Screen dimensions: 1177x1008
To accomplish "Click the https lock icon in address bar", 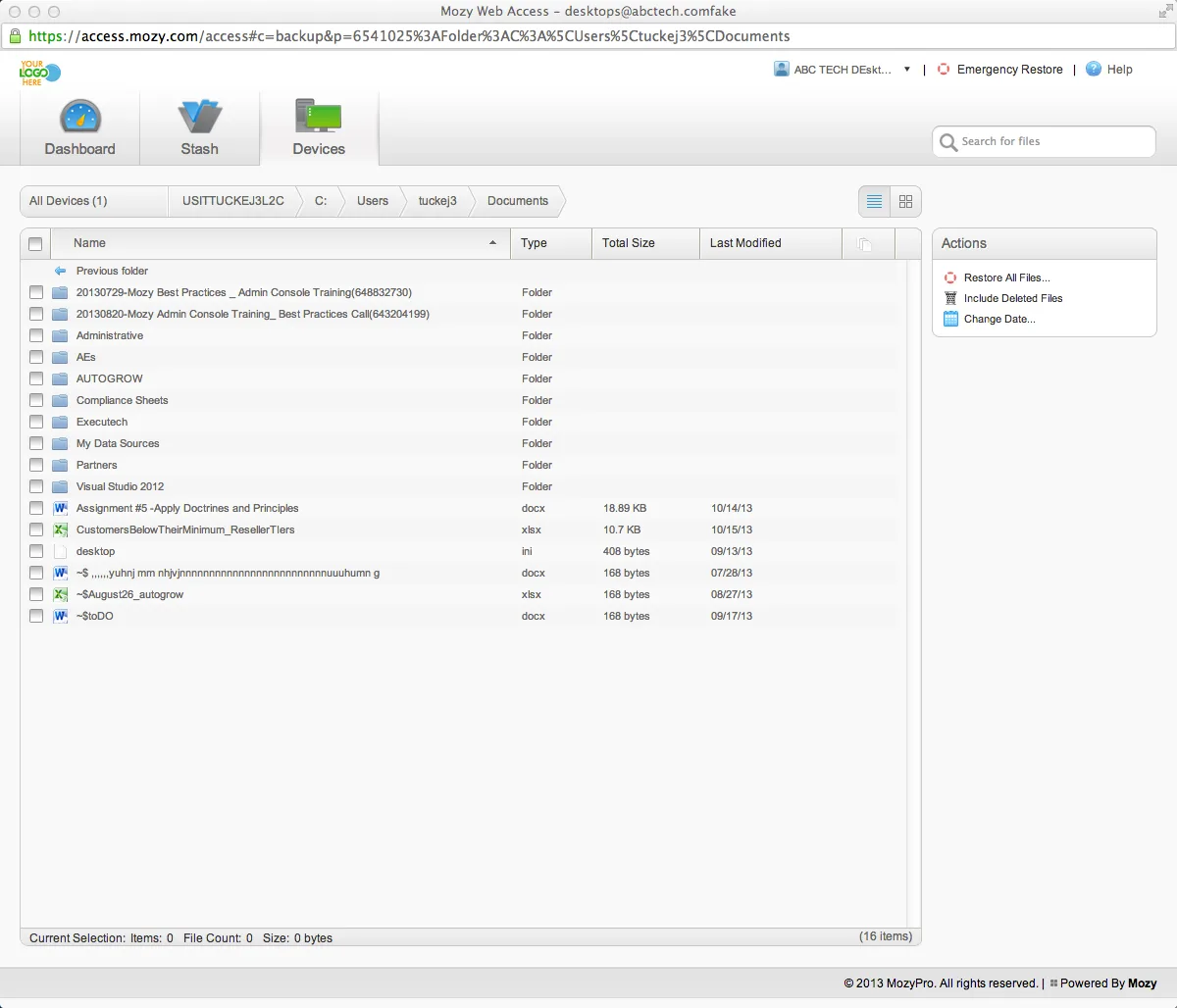I will (x=15, y=36).
